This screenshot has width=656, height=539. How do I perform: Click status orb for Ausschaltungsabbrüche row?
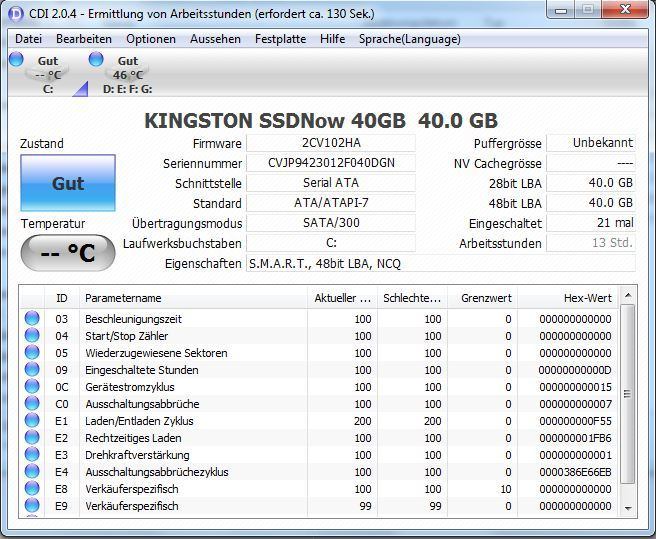[x=32, y=403]
